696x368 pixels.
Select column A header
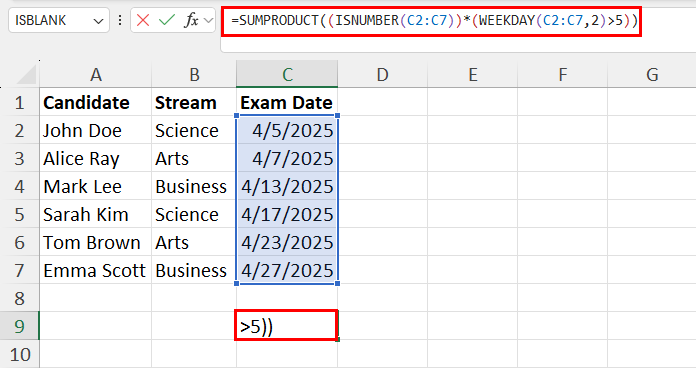click(x=95, y=75)
